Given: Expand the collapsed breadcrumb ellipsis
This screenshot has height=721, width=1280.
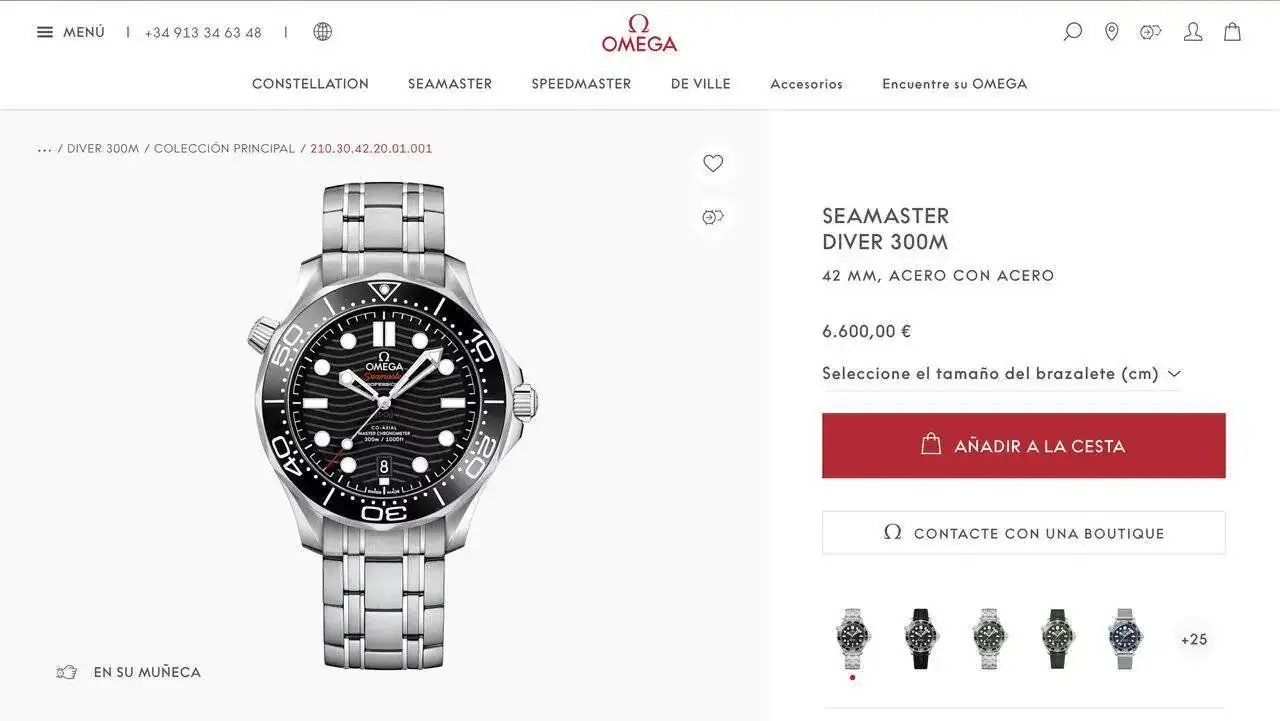Looking at the screenshot, I should point(44,149).
